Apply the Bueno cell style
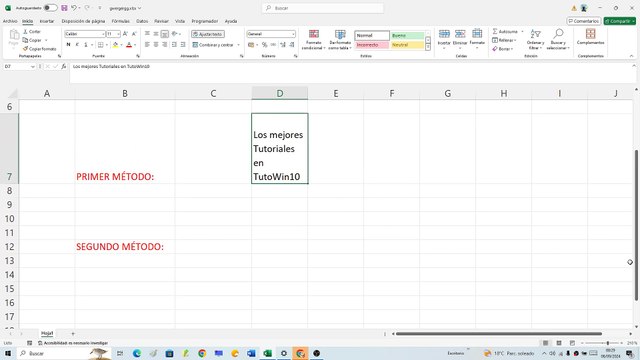Viewport: 640px width, 360px height. tap(407, 36)
